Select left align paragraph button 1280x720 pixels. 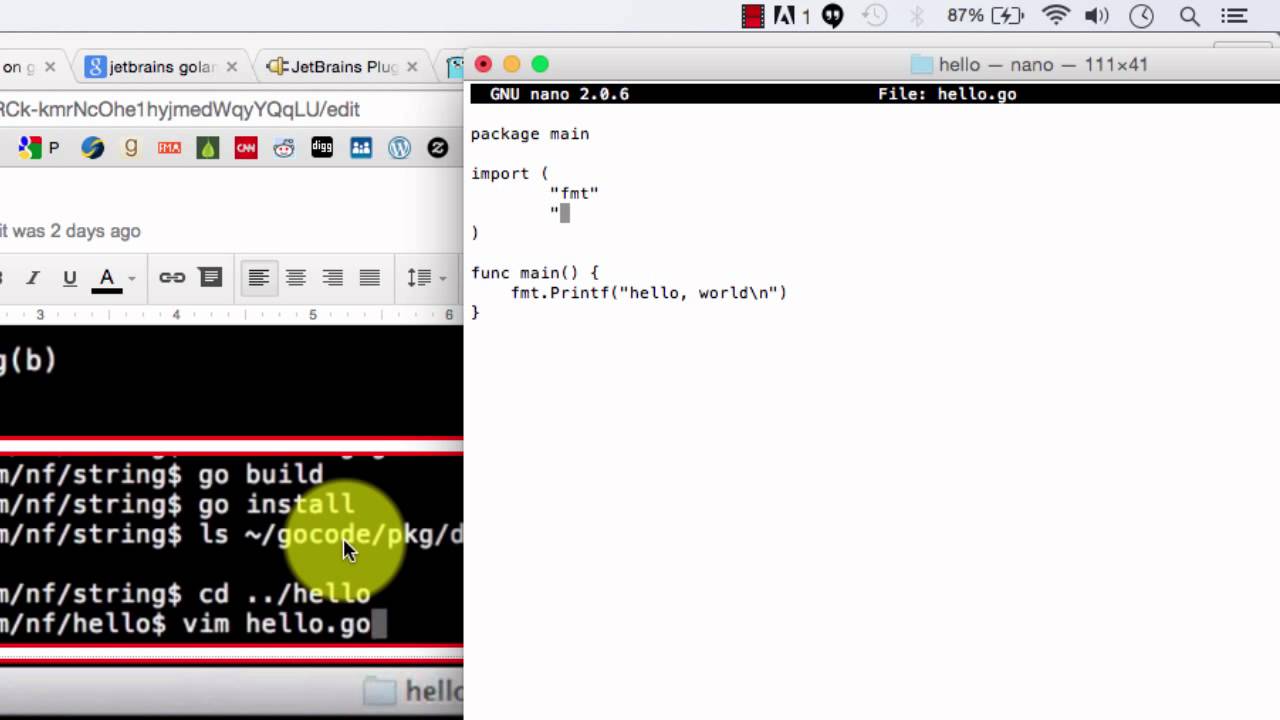coord(258,278)
